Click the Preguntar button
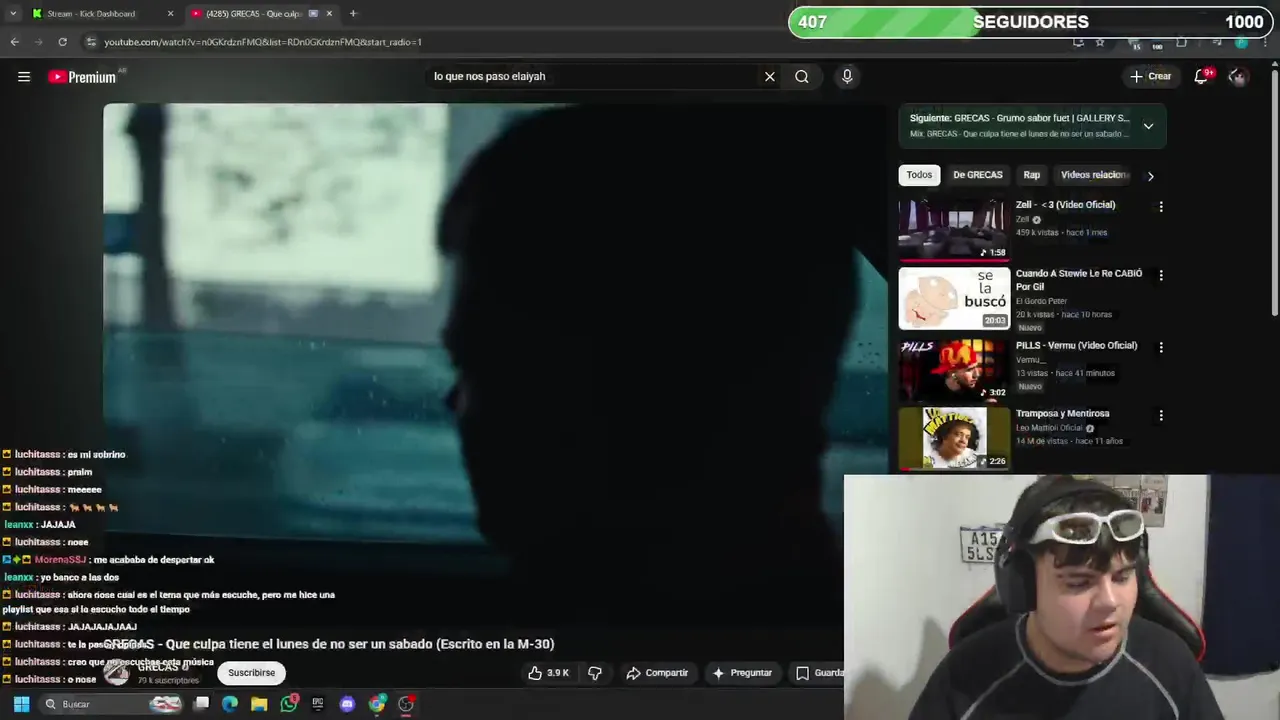Viewport: 1280px width, 720px height. [742, 673]
